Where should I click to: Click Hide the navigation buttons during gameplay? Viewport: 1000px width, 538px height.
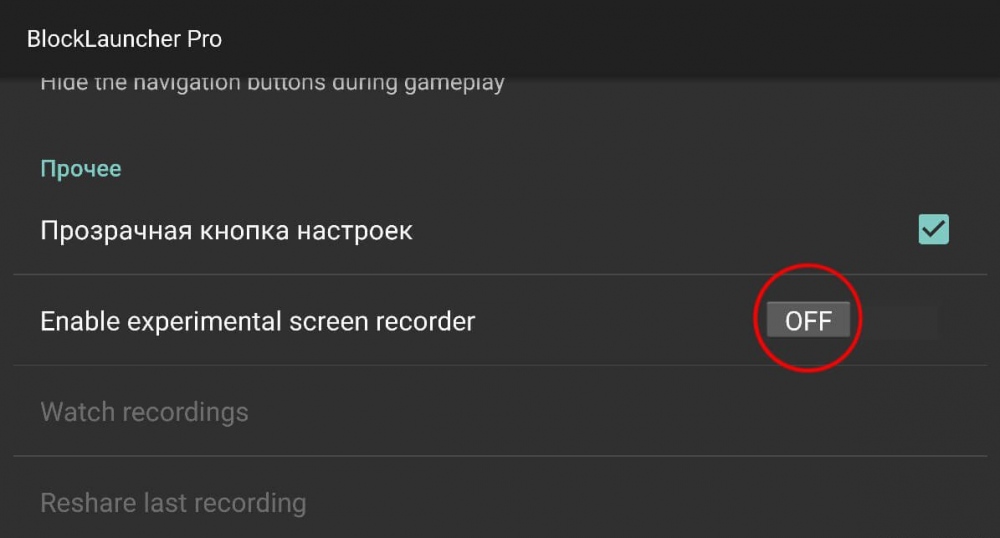point(272,83)
